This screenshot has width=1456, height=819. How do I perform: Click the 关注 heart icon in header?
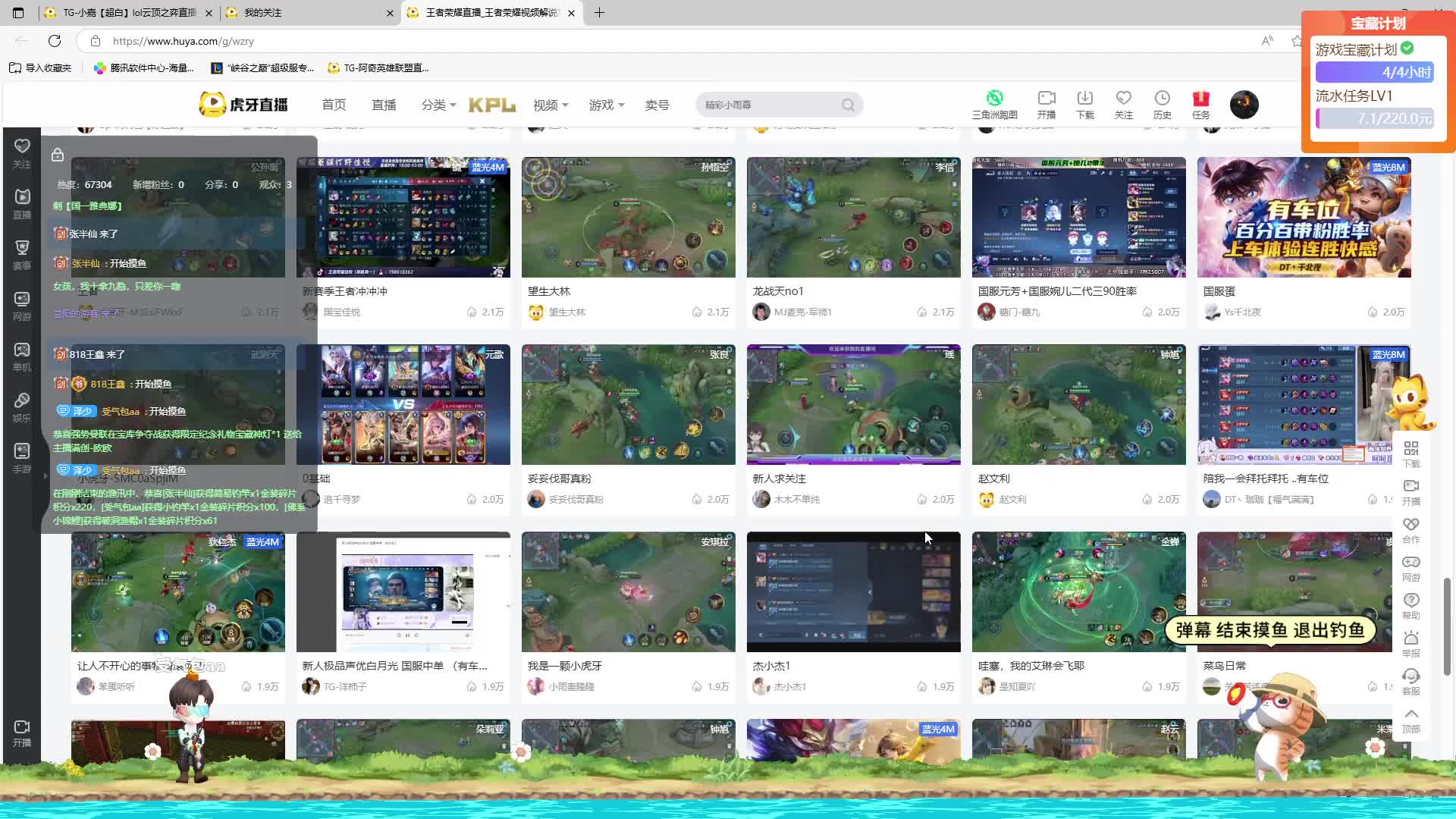1123,99
